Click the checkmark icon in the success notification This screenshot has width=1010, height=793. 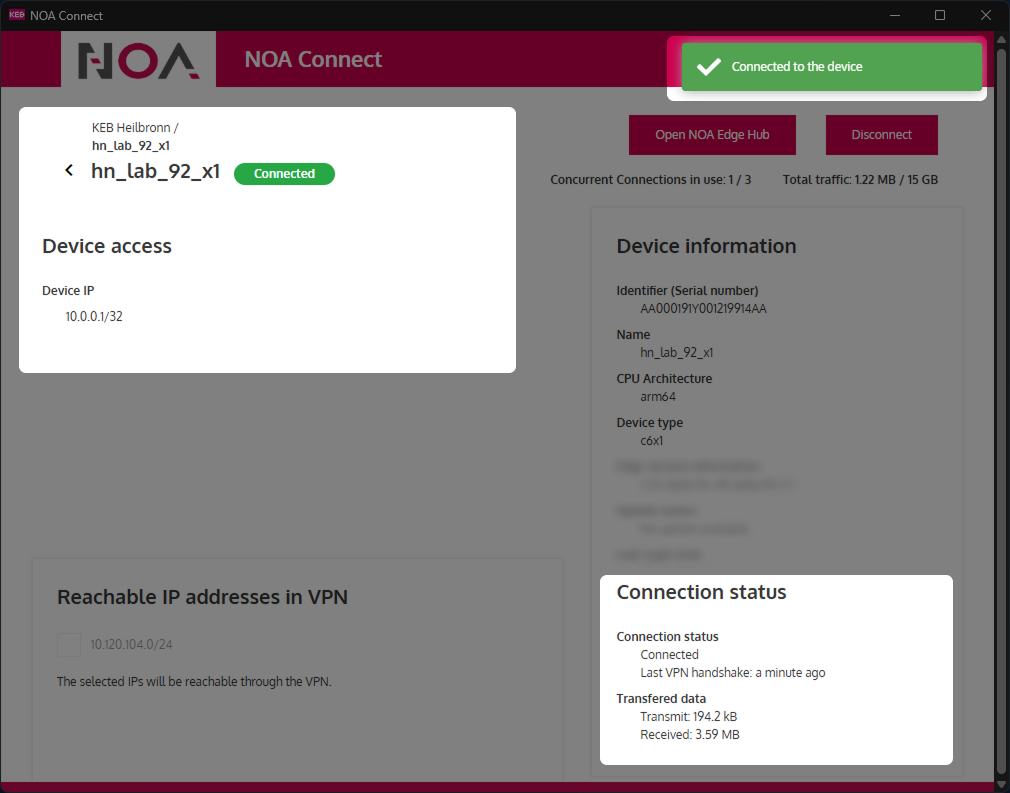click(709, 67)
